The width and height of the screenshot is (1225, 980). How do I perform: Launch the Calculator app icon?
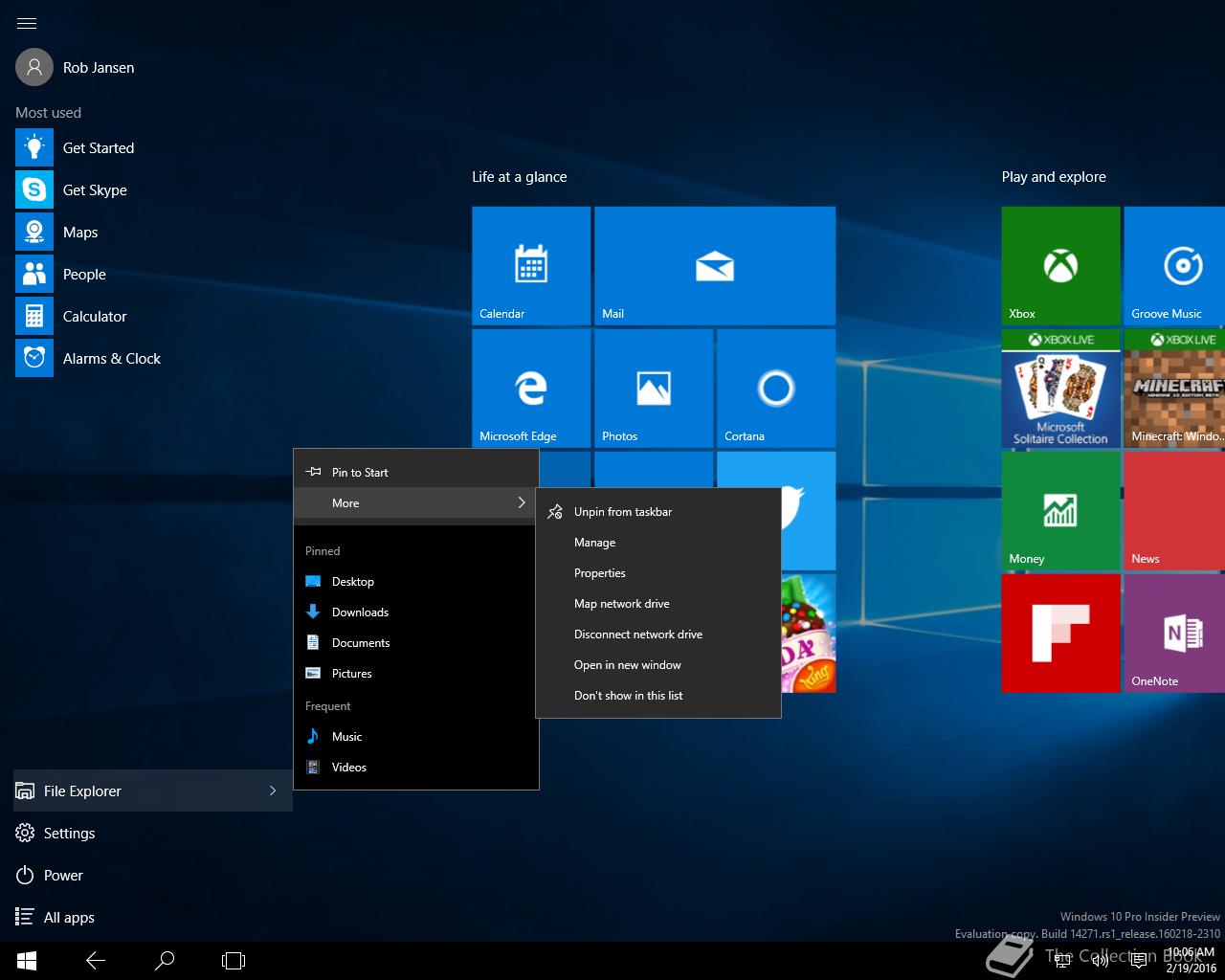34,316
